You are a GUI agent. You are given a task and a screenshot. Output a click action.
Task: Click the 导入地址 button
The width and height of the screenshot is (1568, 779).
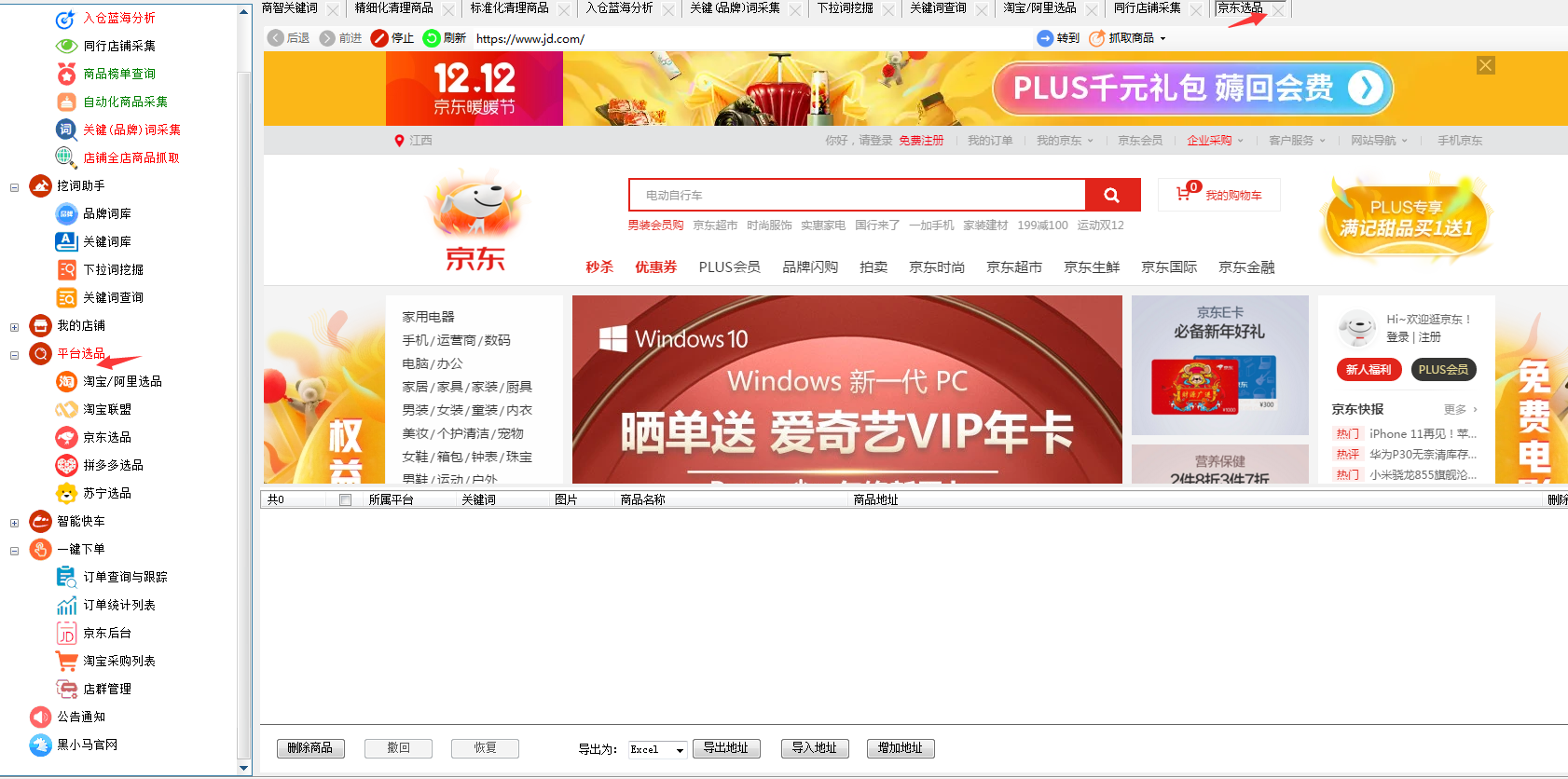point(814,748)
